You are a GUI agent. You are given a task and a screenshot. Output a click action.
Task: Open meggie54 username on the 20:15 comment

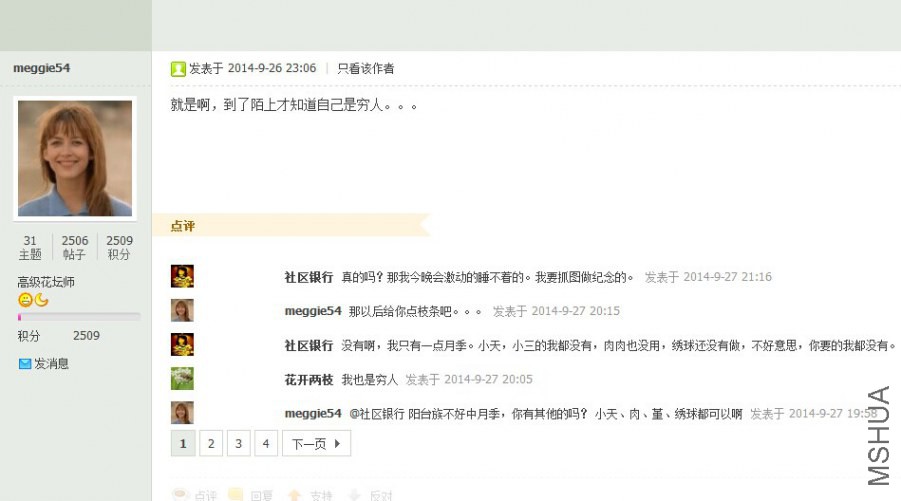point(313,311)
